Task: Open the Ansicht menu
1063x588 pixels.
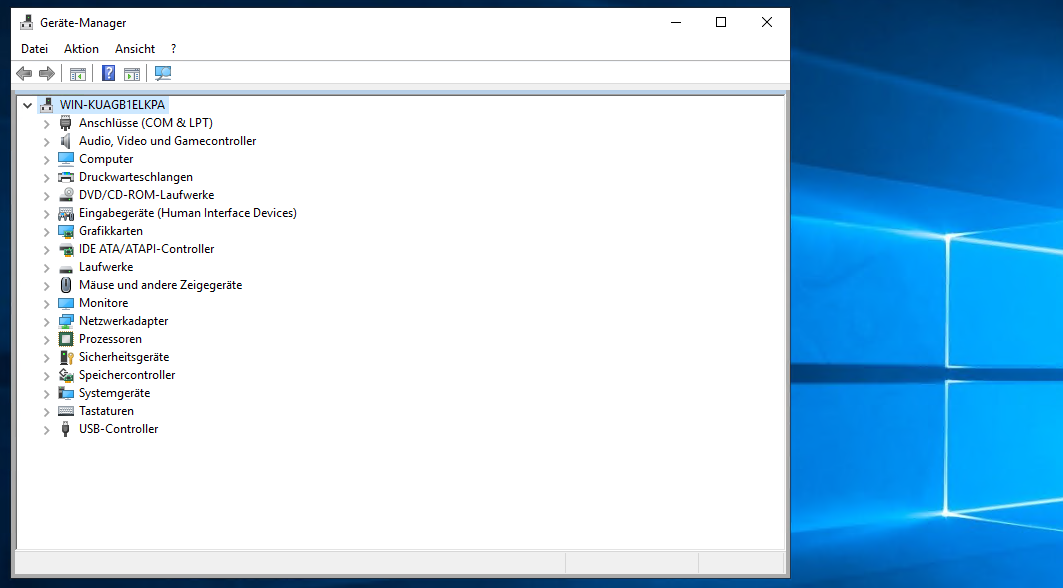Action: 135,49
